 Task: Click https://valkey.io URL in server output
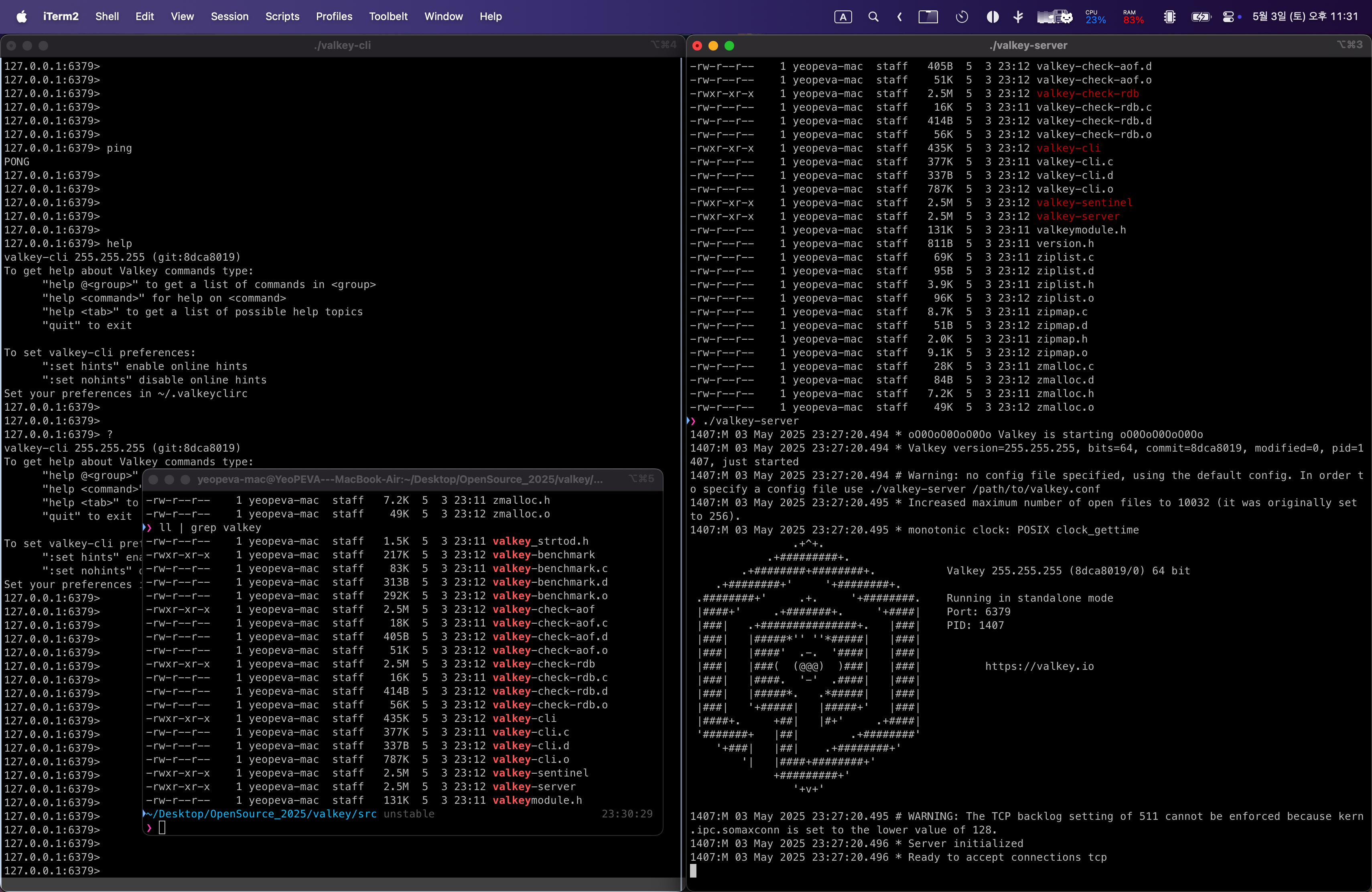point(1039,666)
